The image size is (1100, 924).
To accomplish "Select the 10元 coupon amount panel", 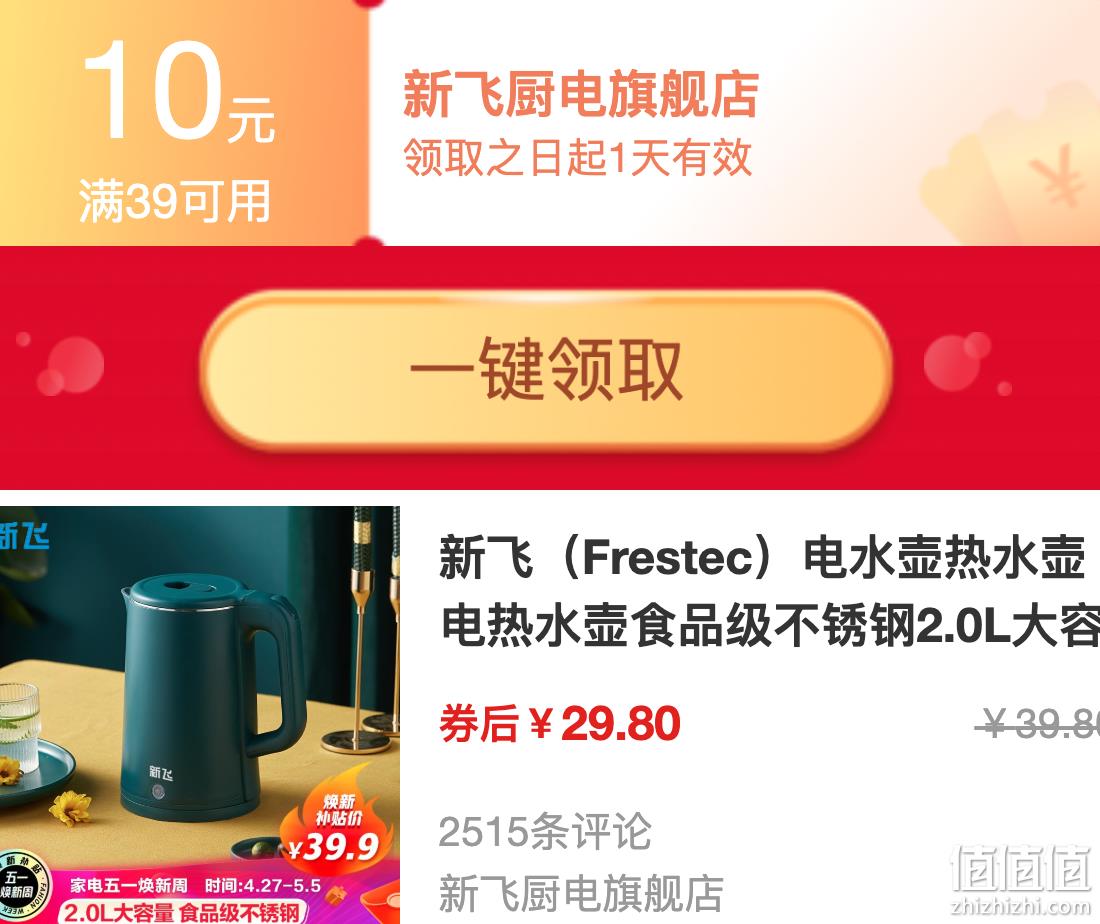I will pyautogui.click(x=184, y=123).
